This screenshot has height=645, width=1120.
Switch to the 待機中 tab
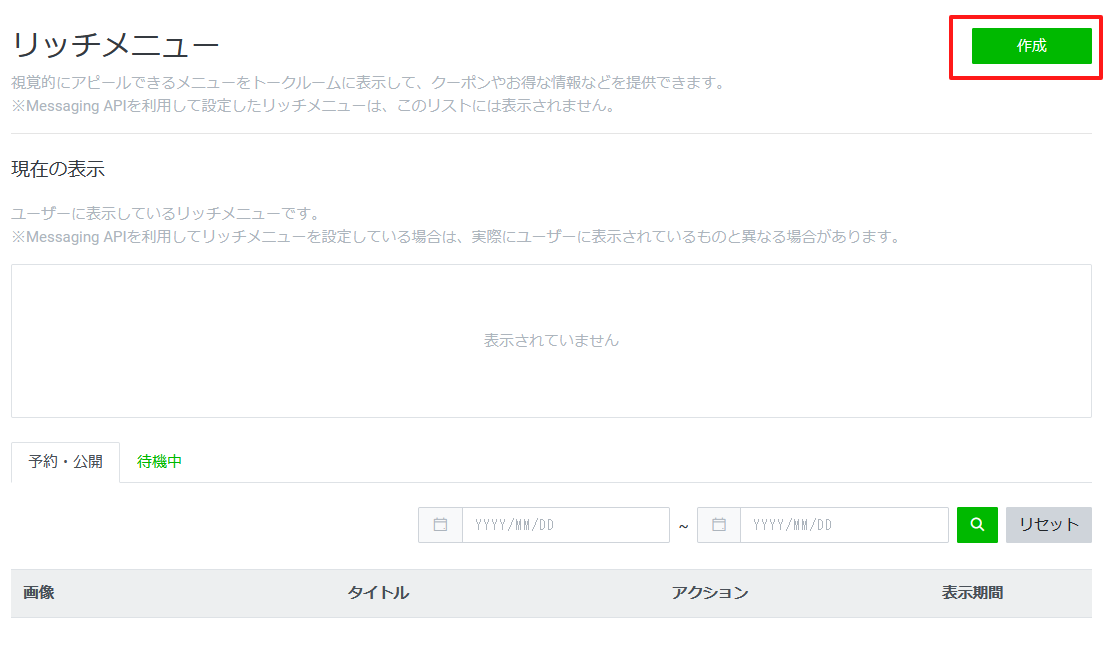pos(159,462)
